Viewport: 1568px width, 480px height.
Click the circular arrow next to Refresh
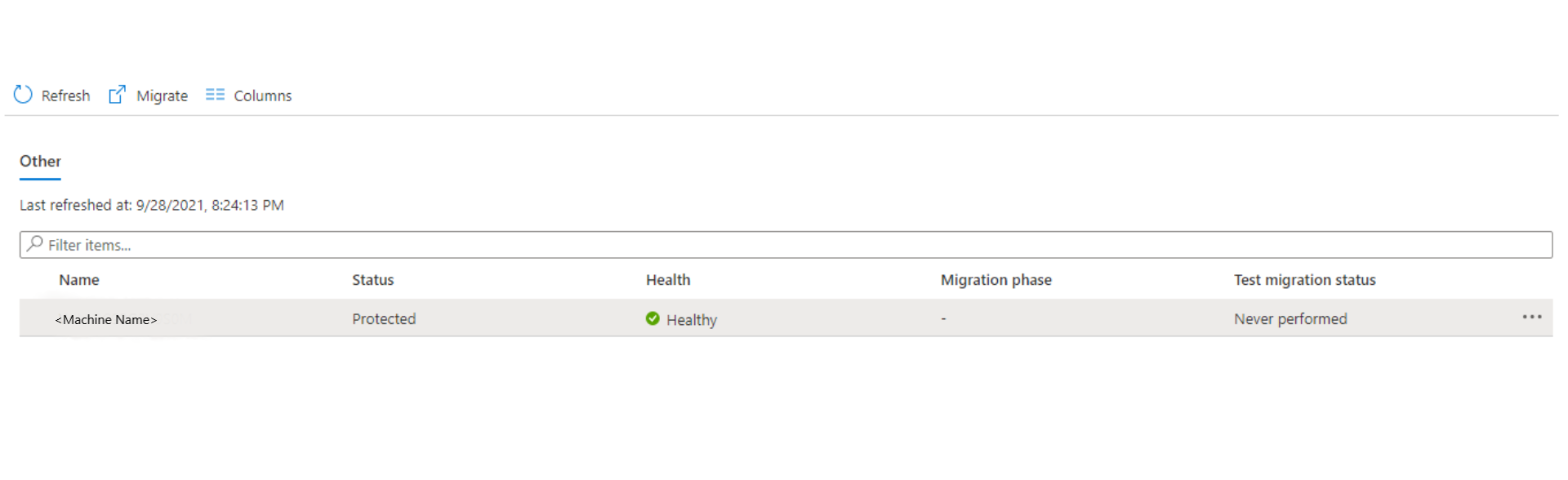point(22,95)
